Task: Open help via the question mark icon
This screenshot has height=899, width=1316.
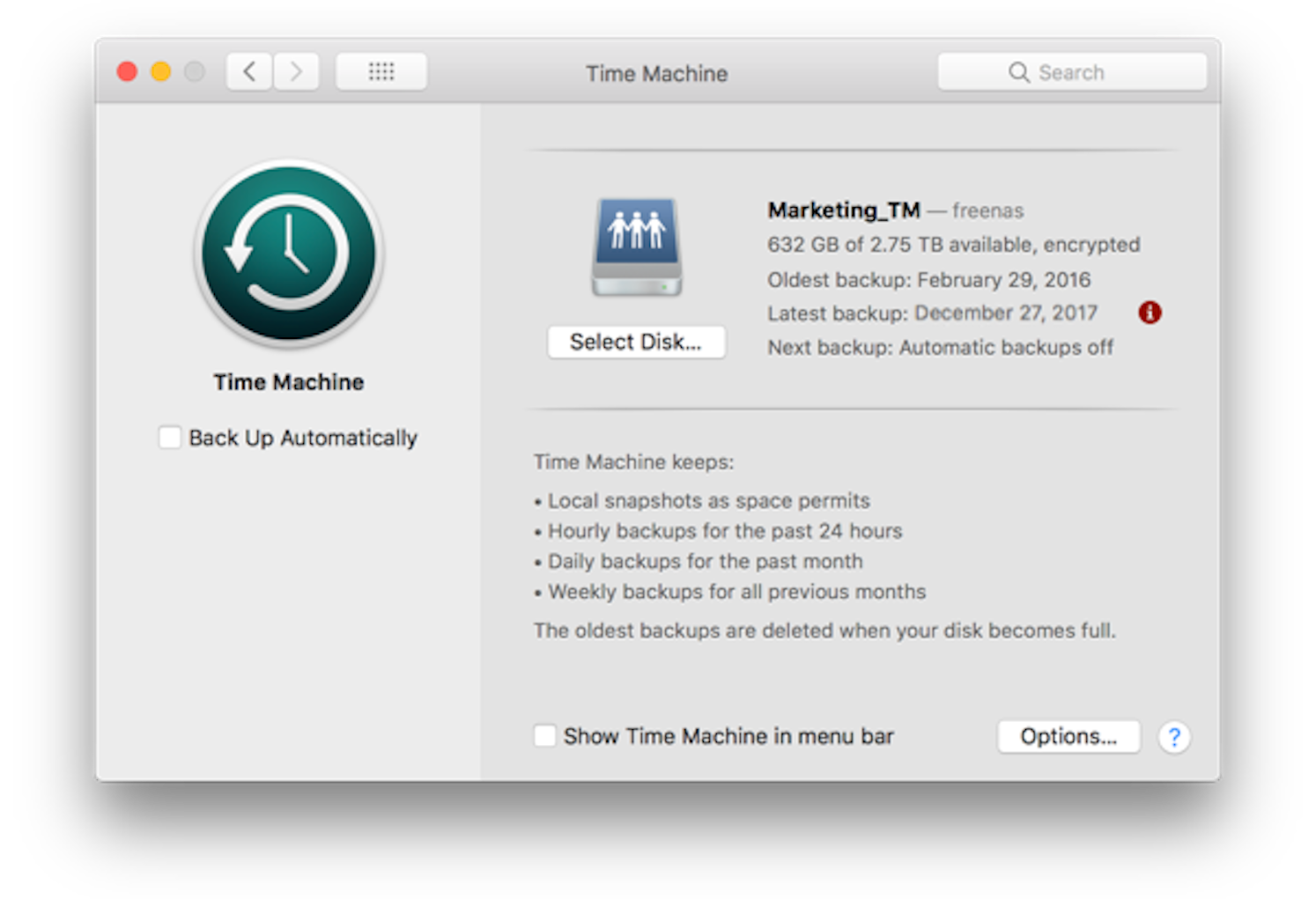Action: point(1175,737)
